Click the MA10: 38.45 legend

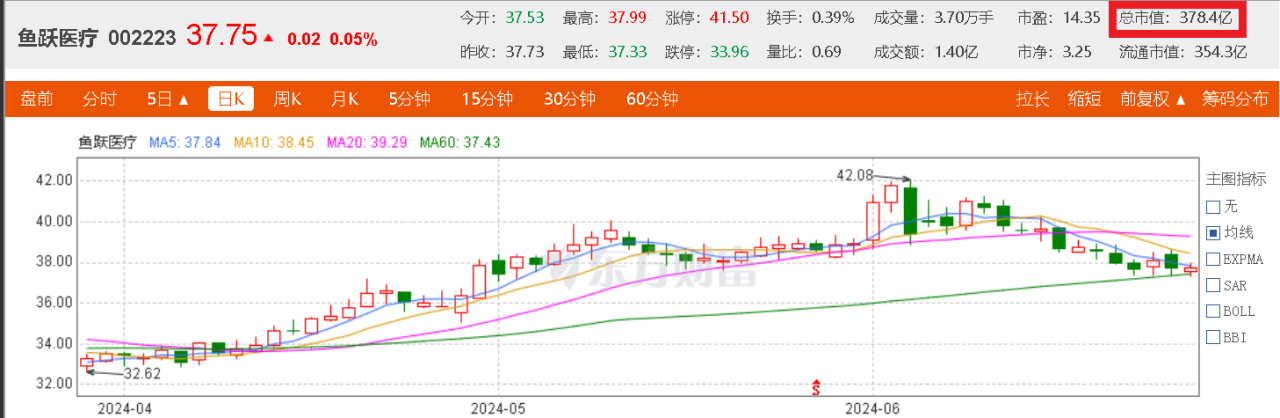click(x=274, y=142)
